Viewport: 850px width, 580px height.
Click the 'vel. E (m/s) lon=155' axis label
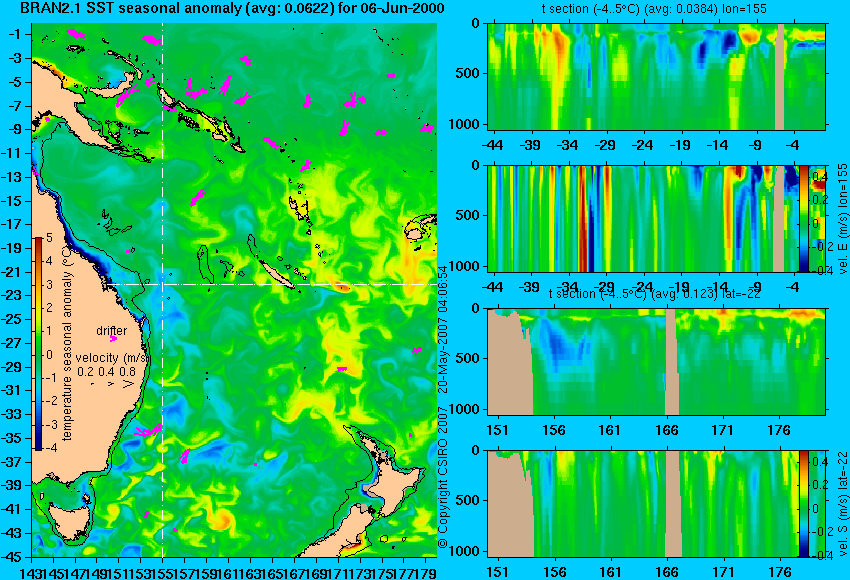(843, 218)
